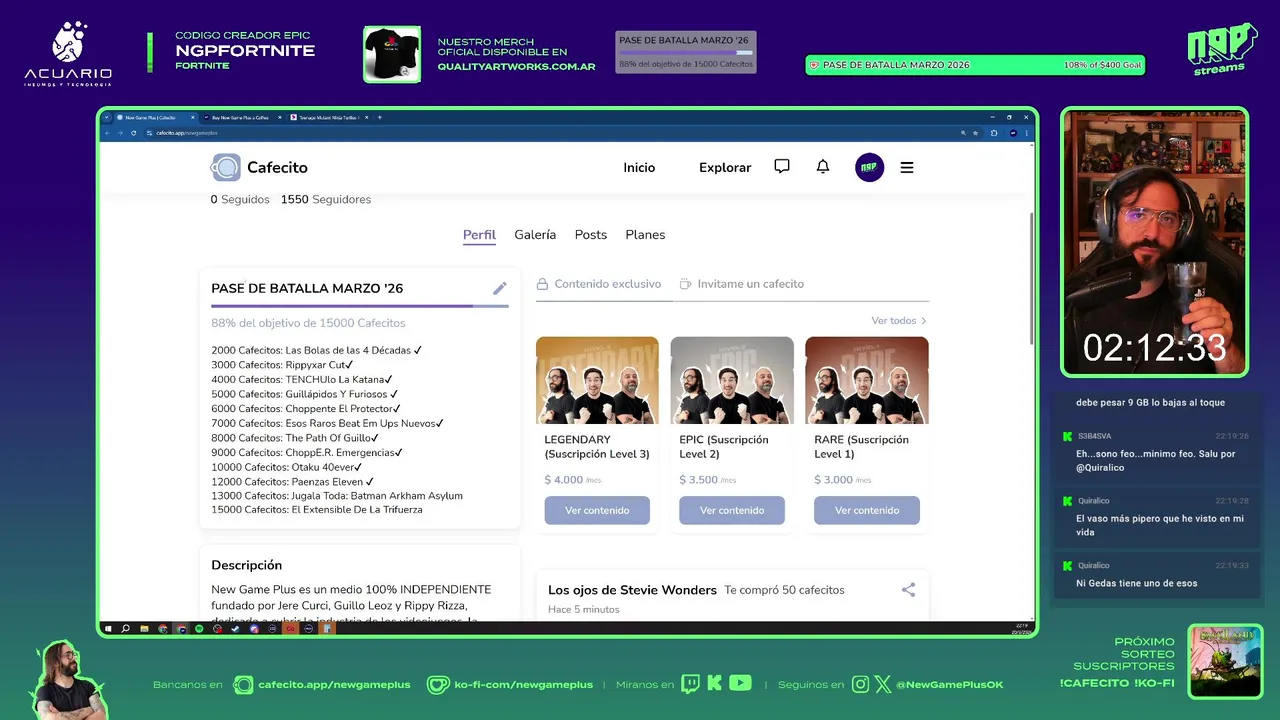Open File Explorer from the taskbar
Viewport: 1280px width, 720px height.
coord(144,628)
